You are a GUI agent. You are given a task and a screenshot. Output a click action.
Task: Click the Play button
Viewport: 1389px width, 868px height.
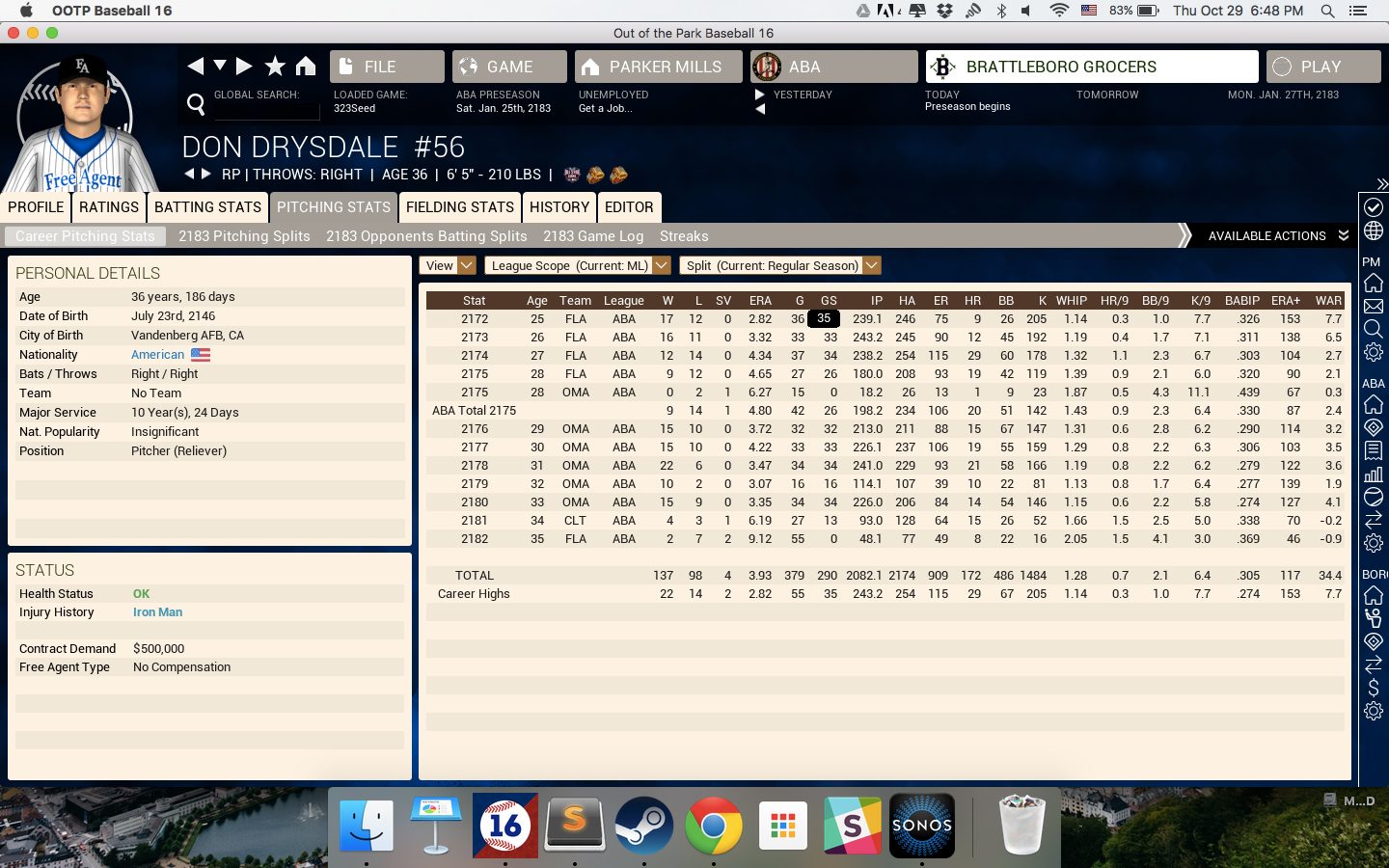pos(1322,67)
